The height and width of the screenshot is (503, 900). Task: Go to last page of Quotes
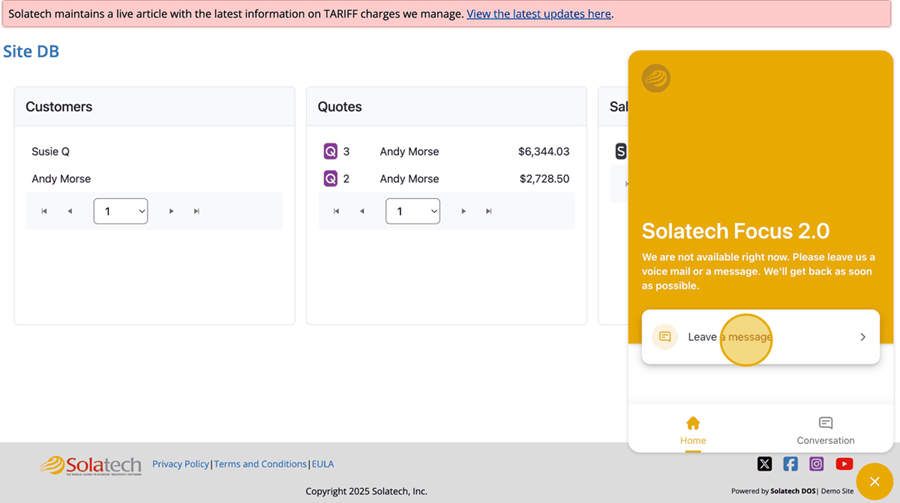488,211
